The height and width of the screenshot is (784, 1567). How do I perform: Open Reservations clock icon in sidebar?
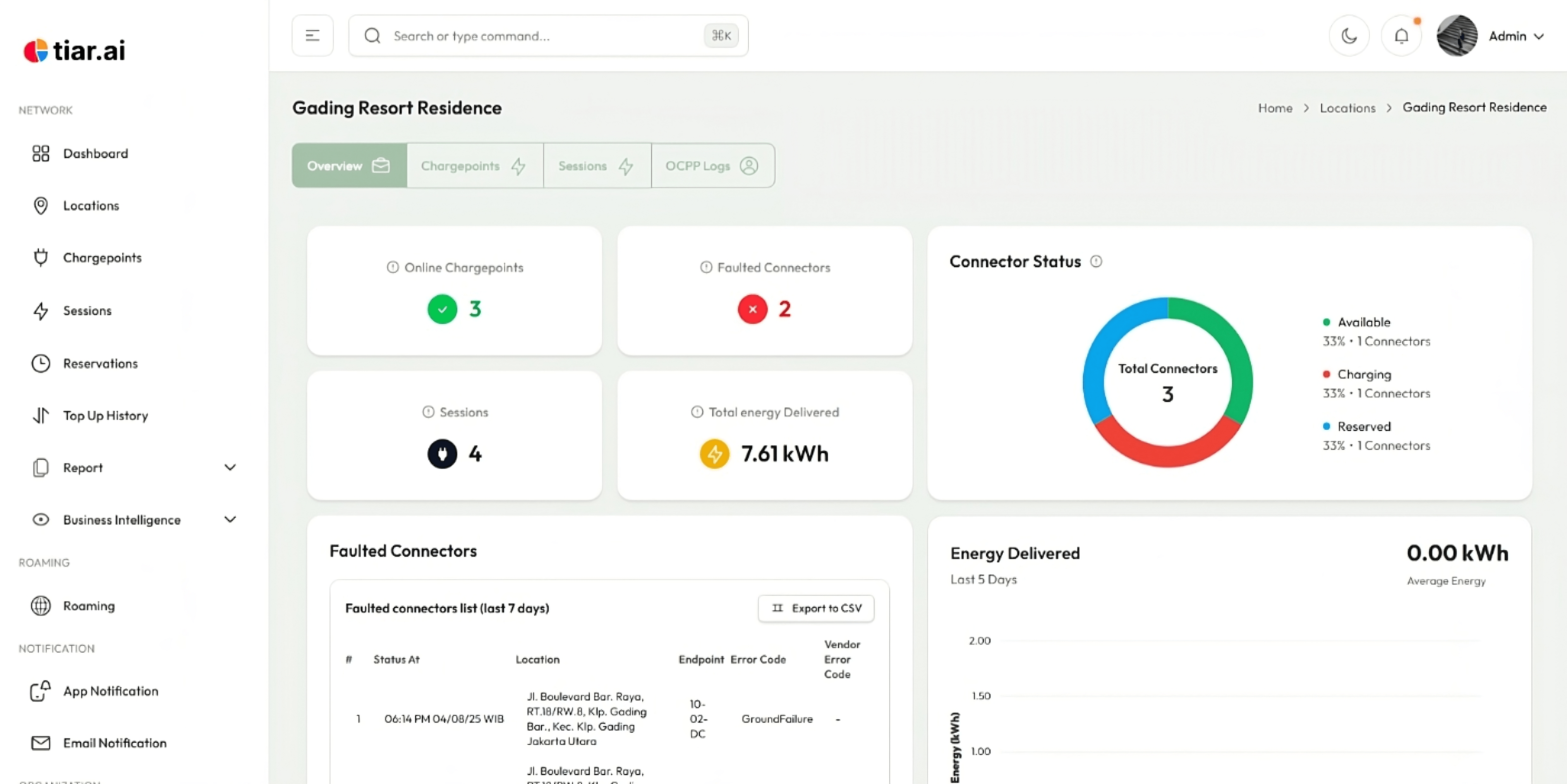click(41, 363)
